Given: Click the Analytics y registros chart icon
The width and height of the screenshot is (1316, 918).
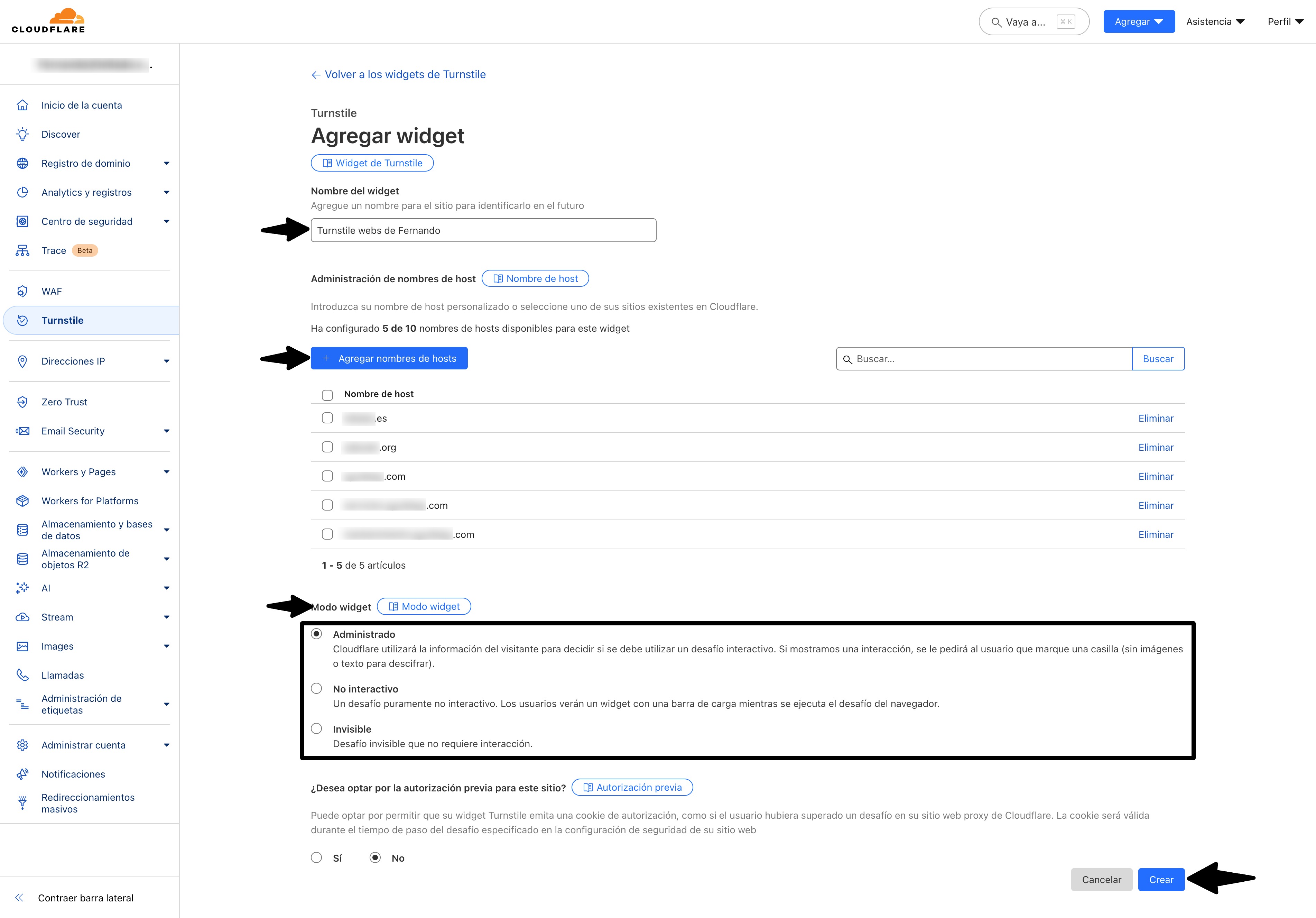Looking at the screenshot, I should click(x=22, y=192).
